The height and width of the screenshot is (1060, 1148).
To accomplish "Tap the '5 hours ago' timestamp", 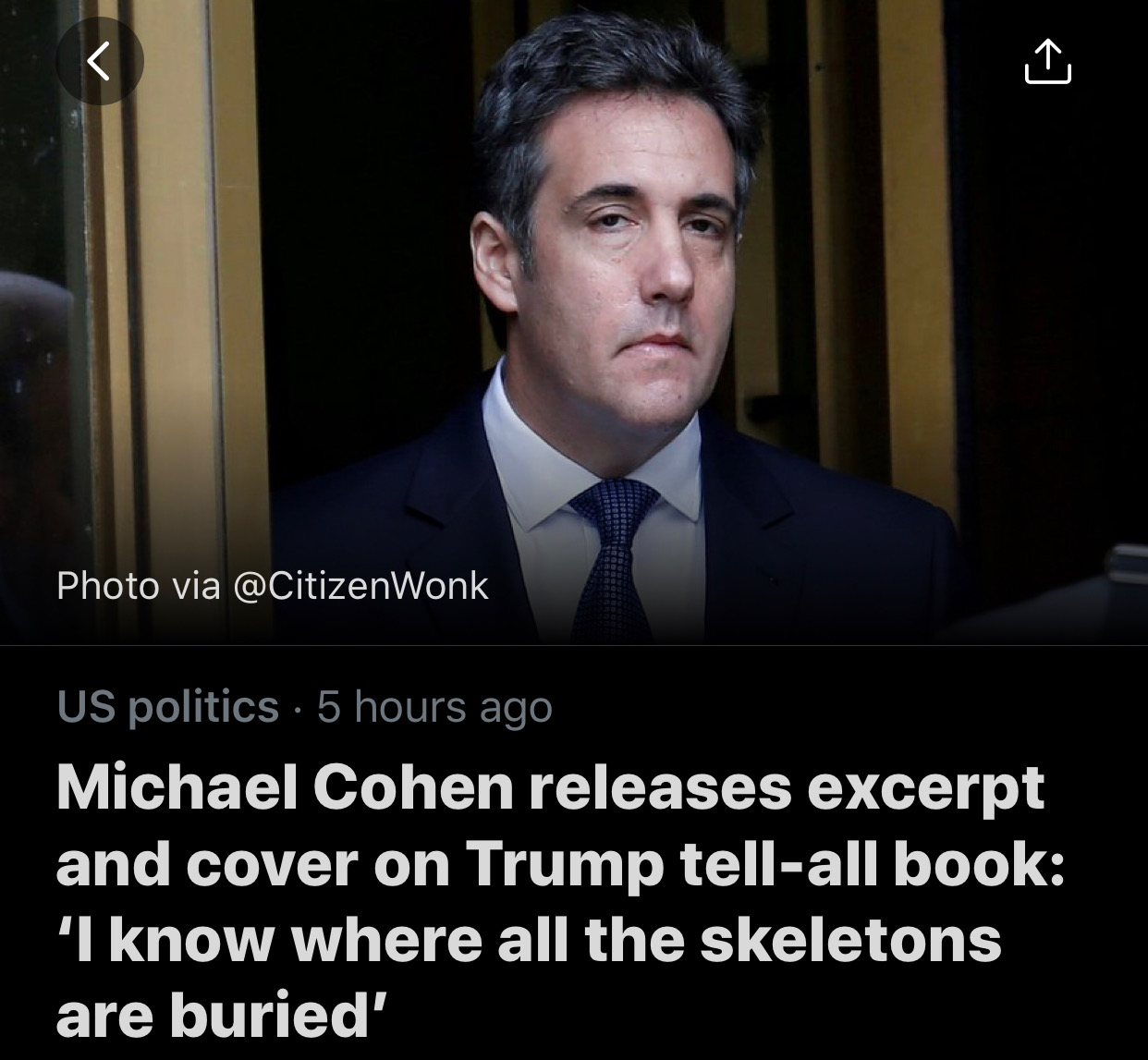I will (x=434, y=708).
